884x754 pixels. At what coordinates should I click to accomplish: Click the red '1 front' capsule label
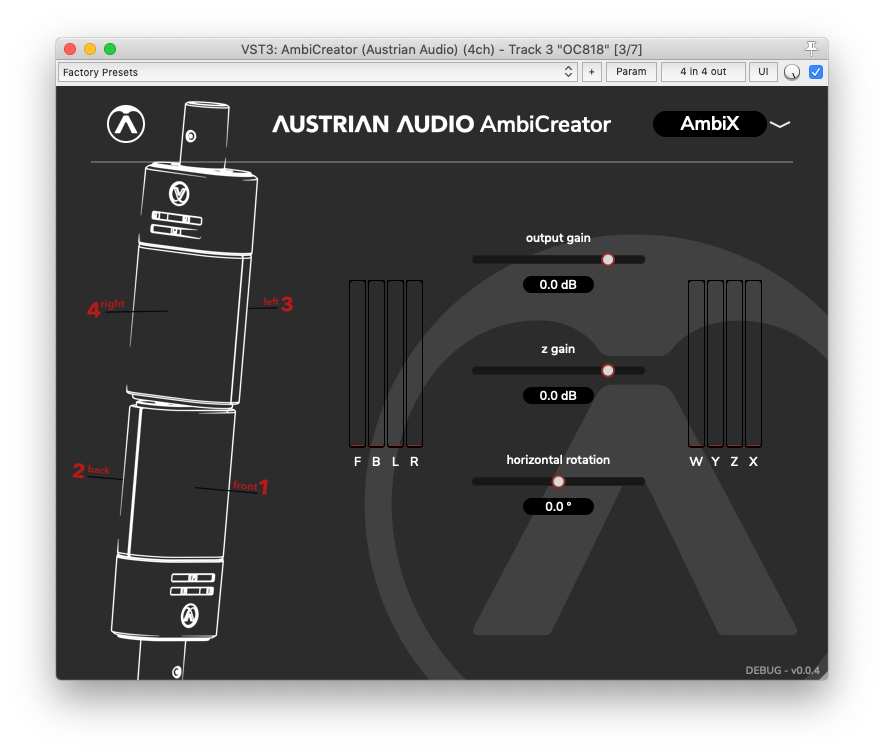click(x=251, y=486)
